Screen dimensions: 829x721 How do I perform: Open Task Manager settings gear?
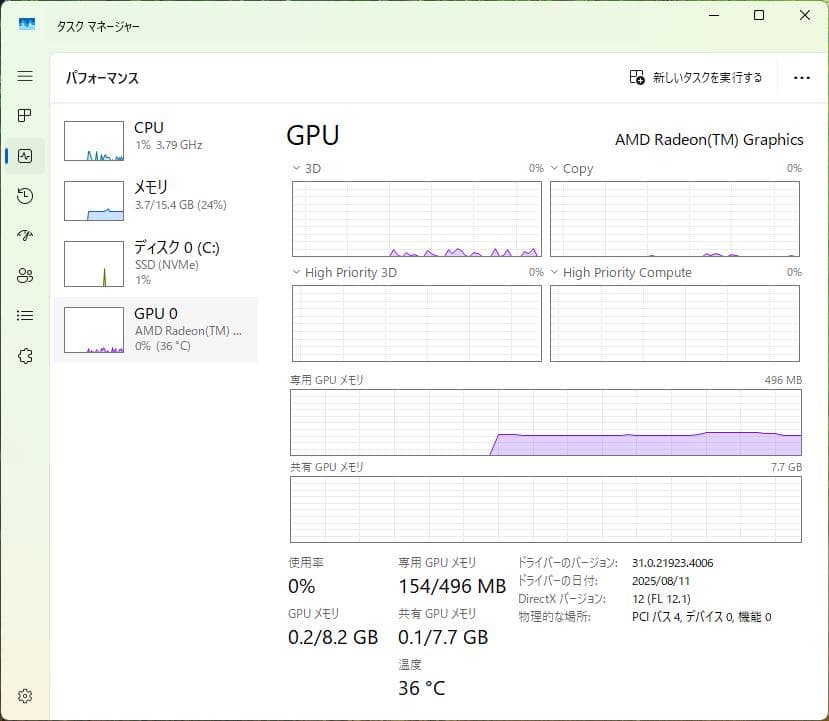click(x=24, y=696)
